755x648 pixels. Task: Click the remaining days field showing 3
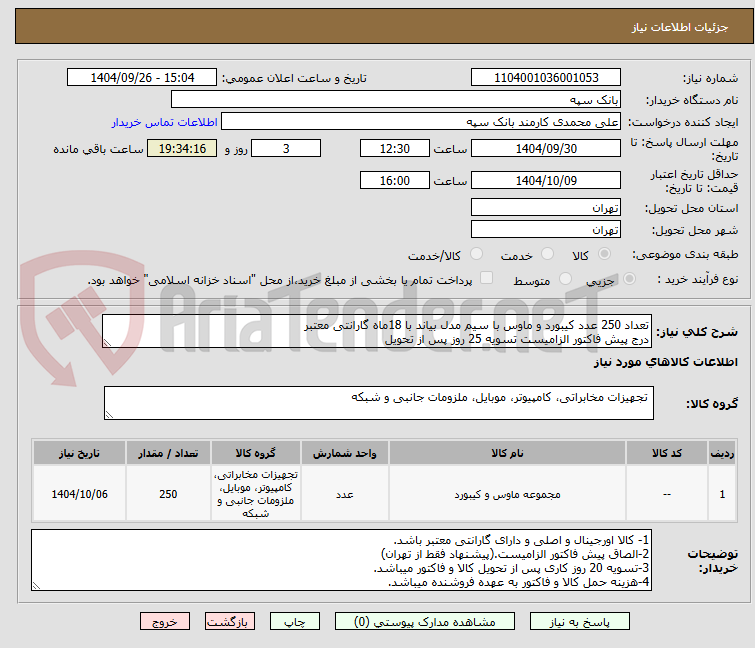tap(286, 148)
